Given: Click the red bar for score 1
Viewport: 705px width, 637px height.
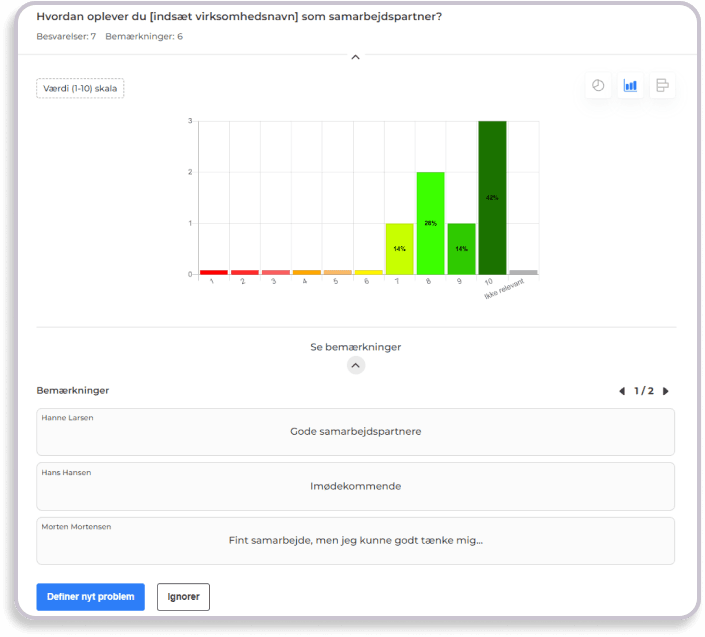Looking at the screenshot, I should pos(213,272).
